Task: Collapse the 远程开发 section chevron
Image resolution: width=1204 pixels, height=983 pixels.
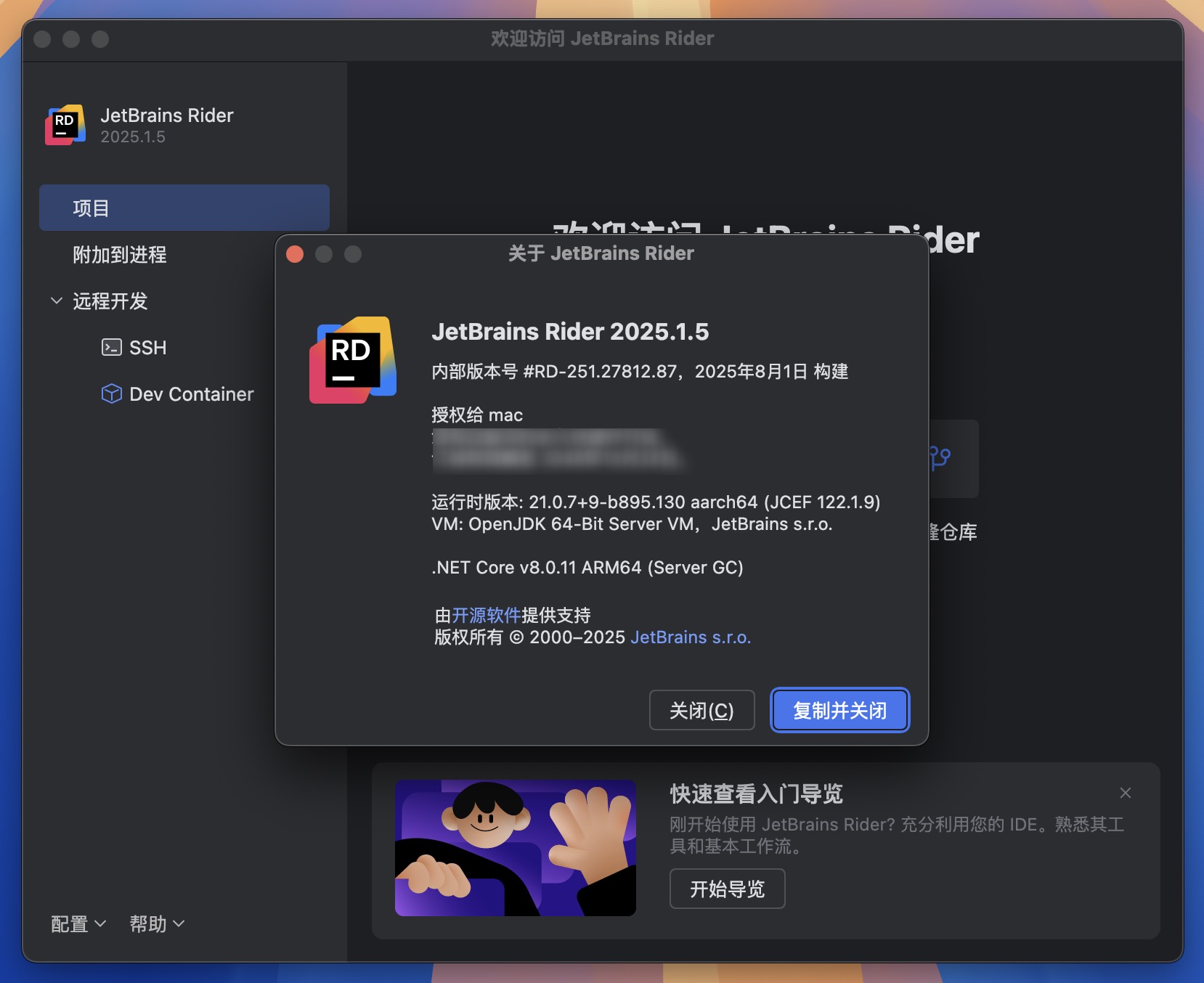Action: 56,301
